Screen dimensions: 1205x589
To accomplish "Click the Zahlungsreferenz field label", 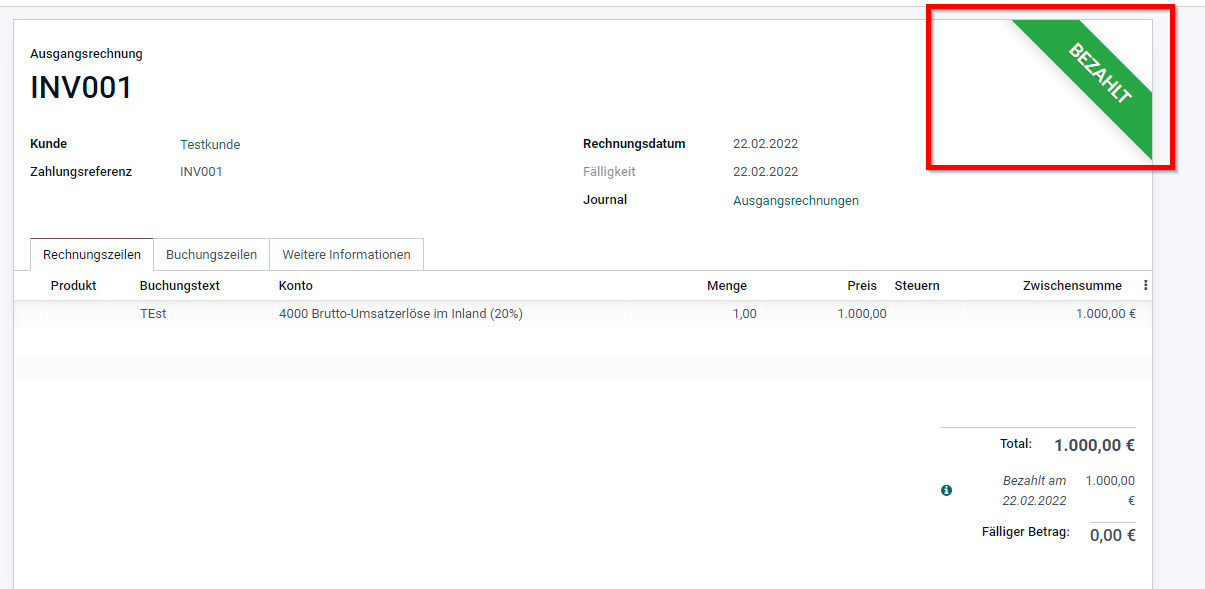I will [x=81, y=172].
